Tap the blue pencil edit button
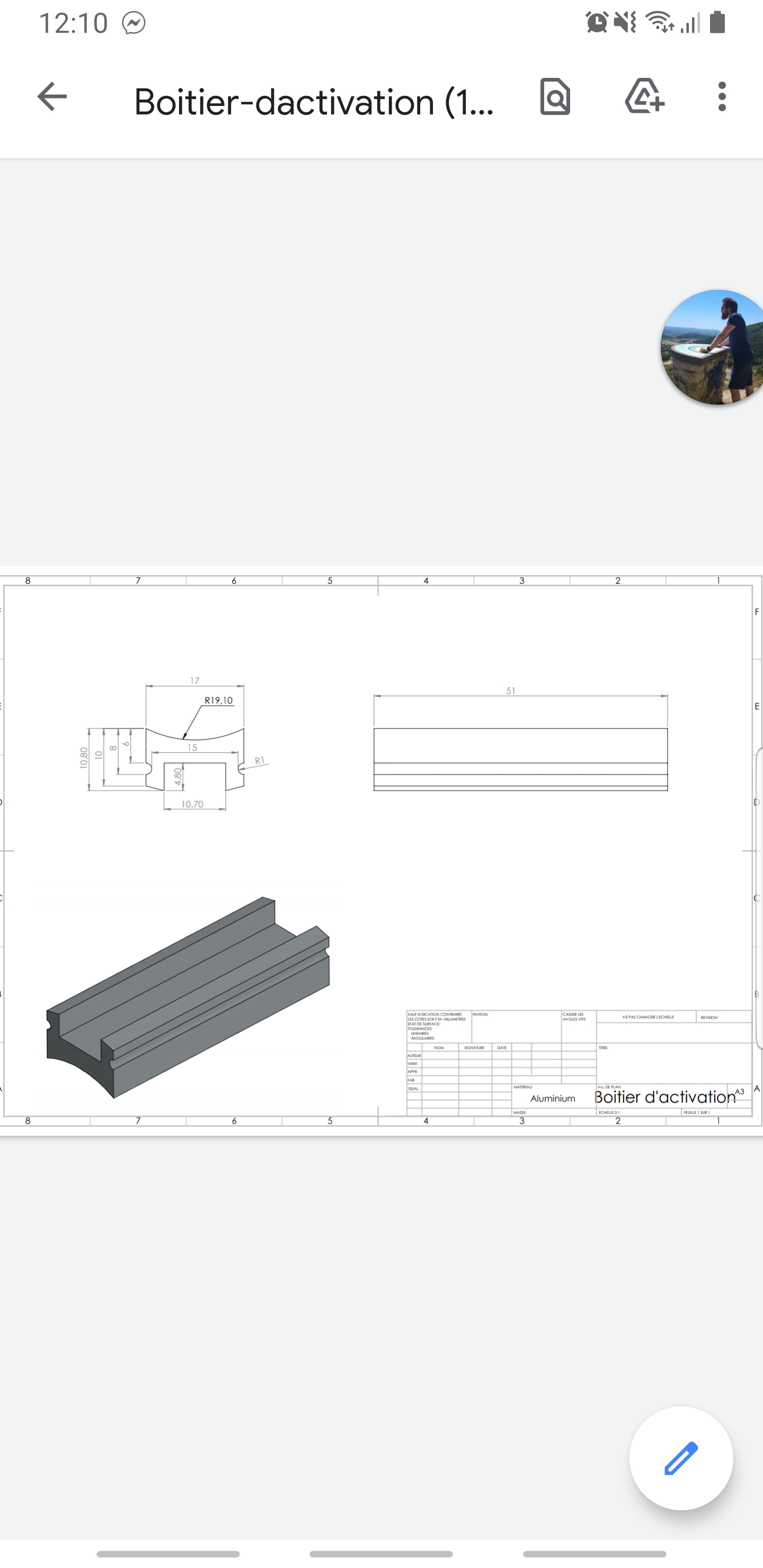 tap(681, 1458)
